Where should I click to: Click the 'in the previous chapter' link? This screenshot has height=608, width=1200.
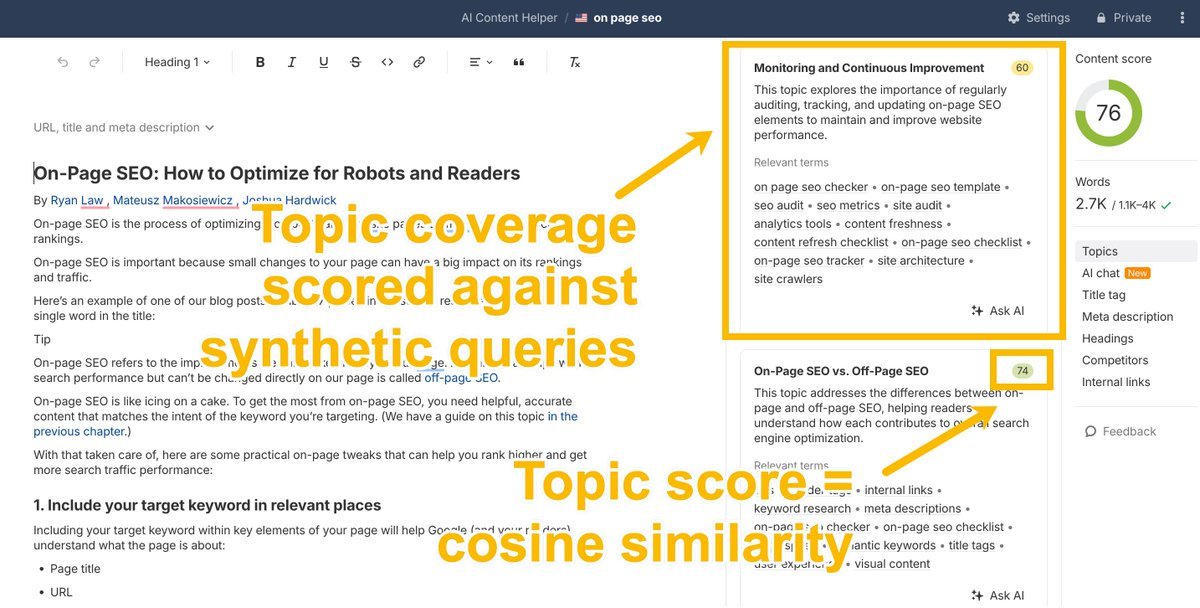[x=305, y=424]
